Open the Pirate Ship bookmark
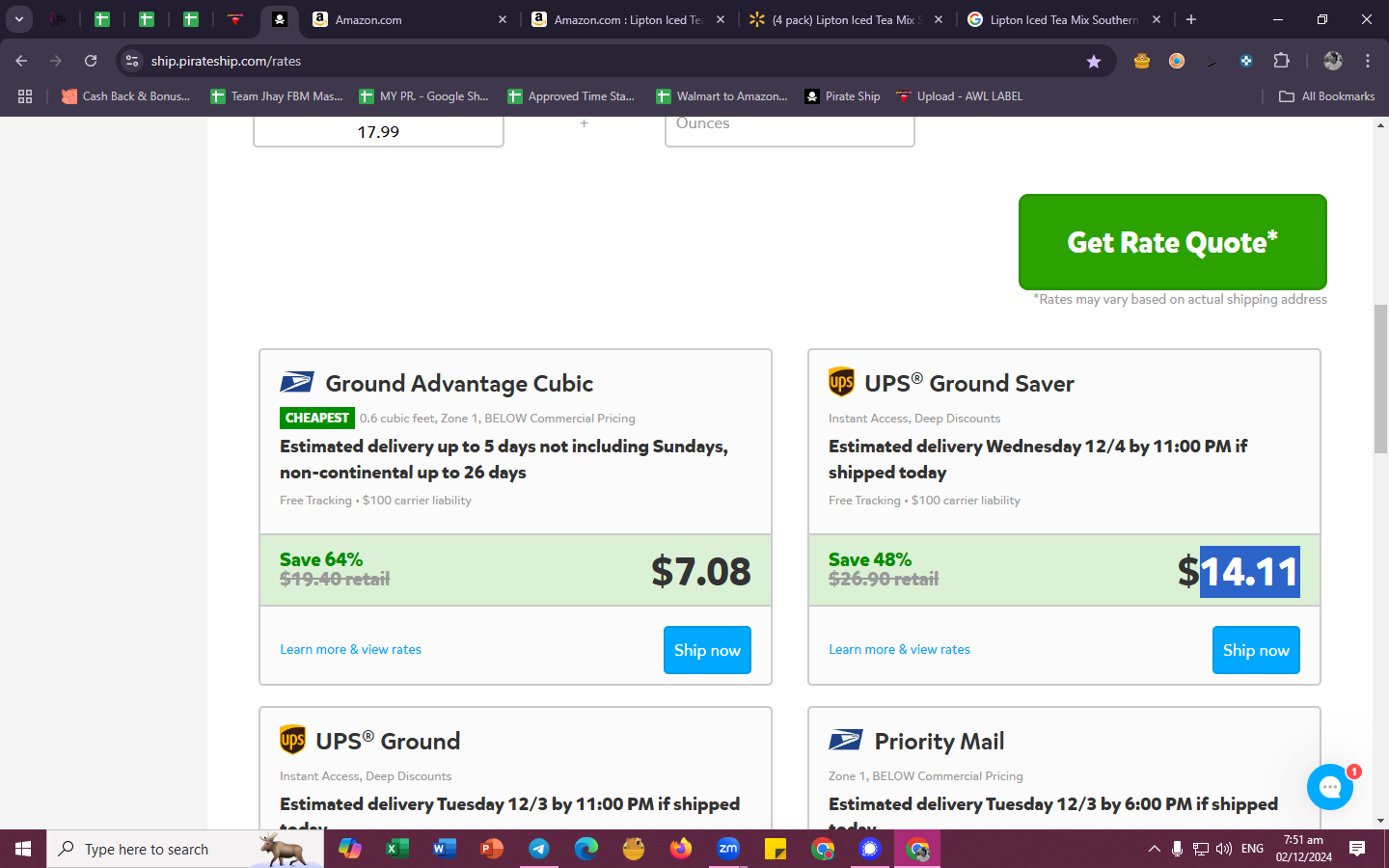The image size is (1389, 868). (842, 96)
